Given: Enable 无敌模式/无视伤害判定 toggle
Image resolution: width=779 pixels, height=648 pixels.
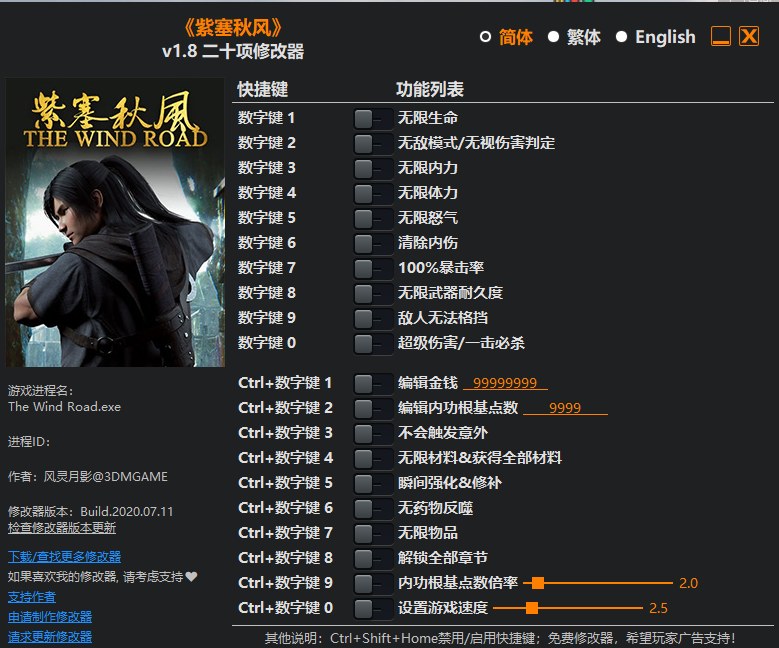Looking at the screenshot, I should (x=372, y=143).
